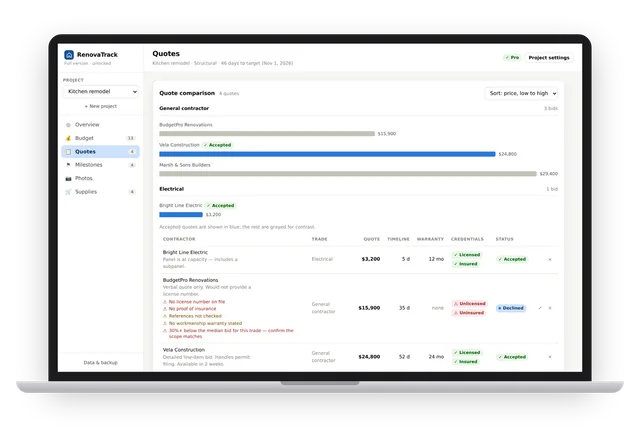Click Accepted status badge in Bright Line Electric row
Screen dimensions: 640x427
[x=512, y=259]
